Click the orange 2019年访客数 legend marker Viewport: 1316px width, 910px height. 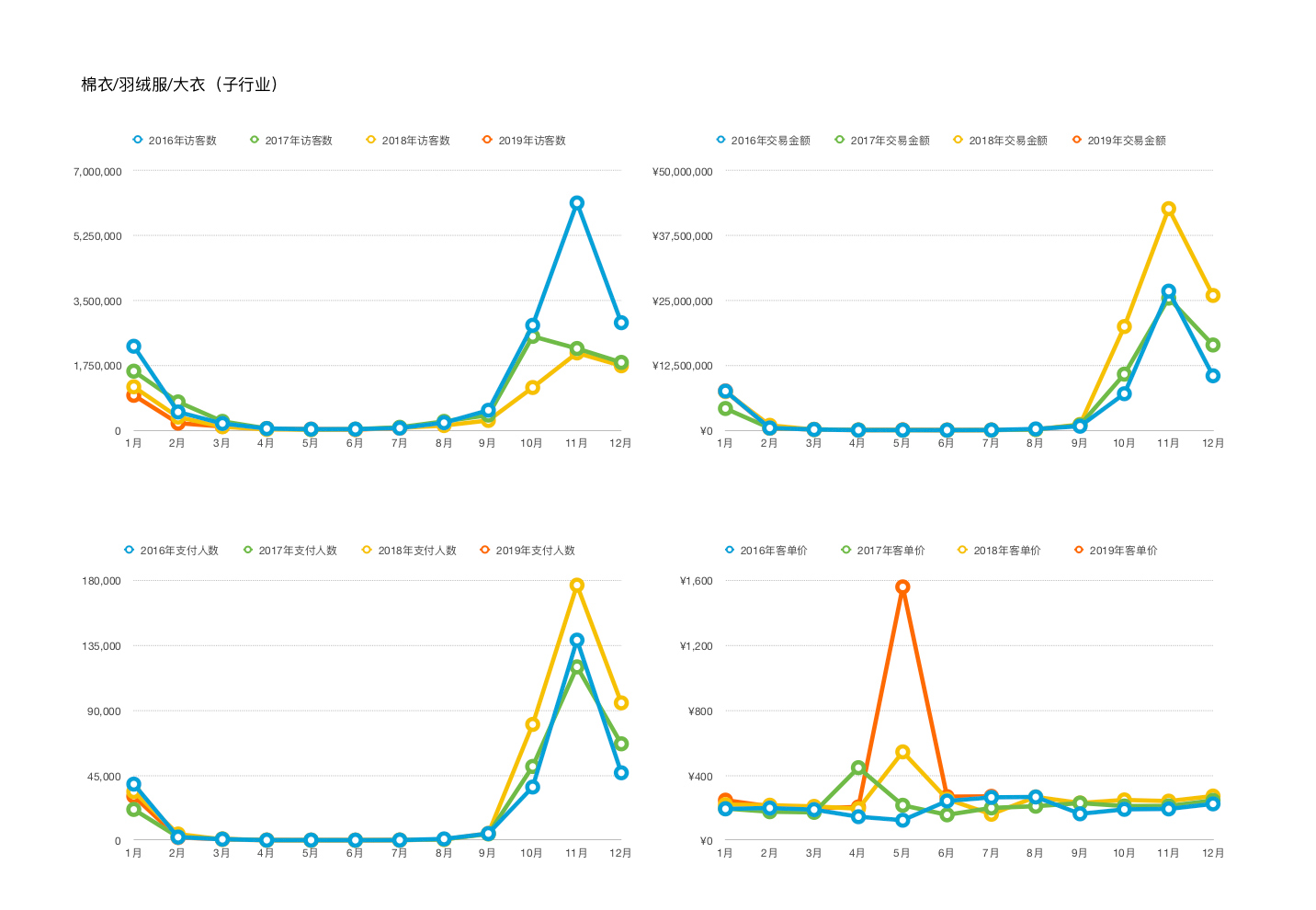(488, 140)
